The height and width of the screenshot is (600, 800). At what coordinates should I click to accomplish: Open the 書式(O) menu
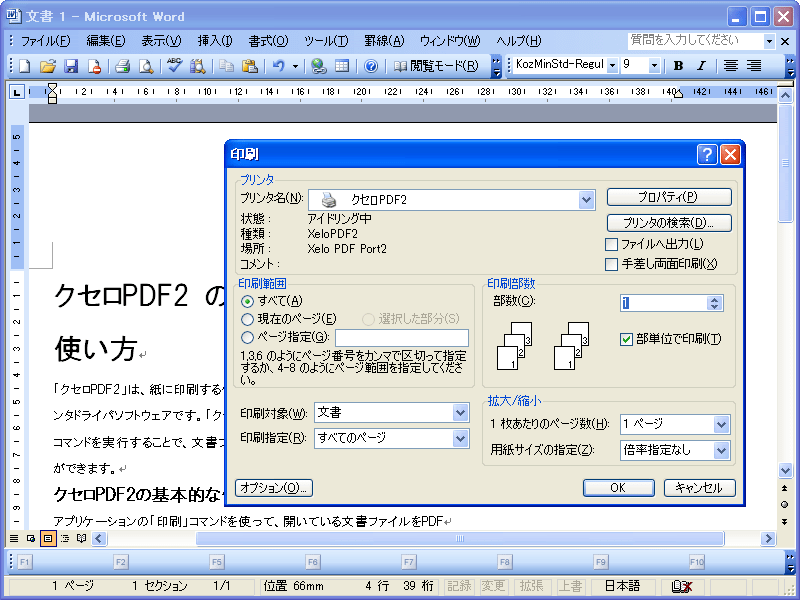click(268, 41)
